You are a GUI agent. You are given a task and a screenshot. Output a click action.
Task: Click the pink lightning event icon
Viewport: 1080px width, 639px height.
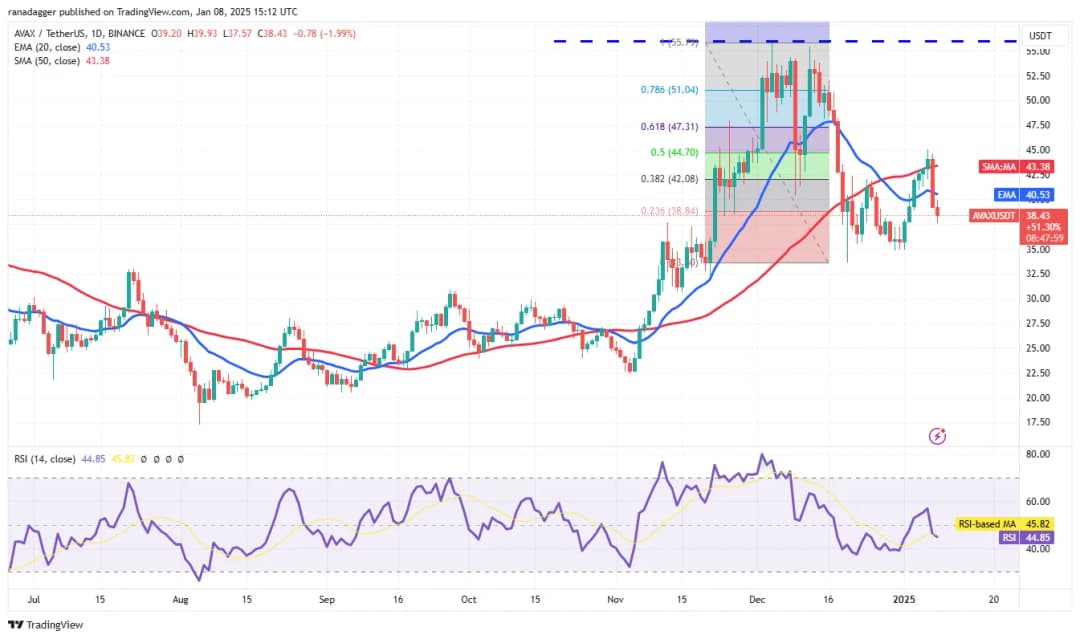point(937,436)
